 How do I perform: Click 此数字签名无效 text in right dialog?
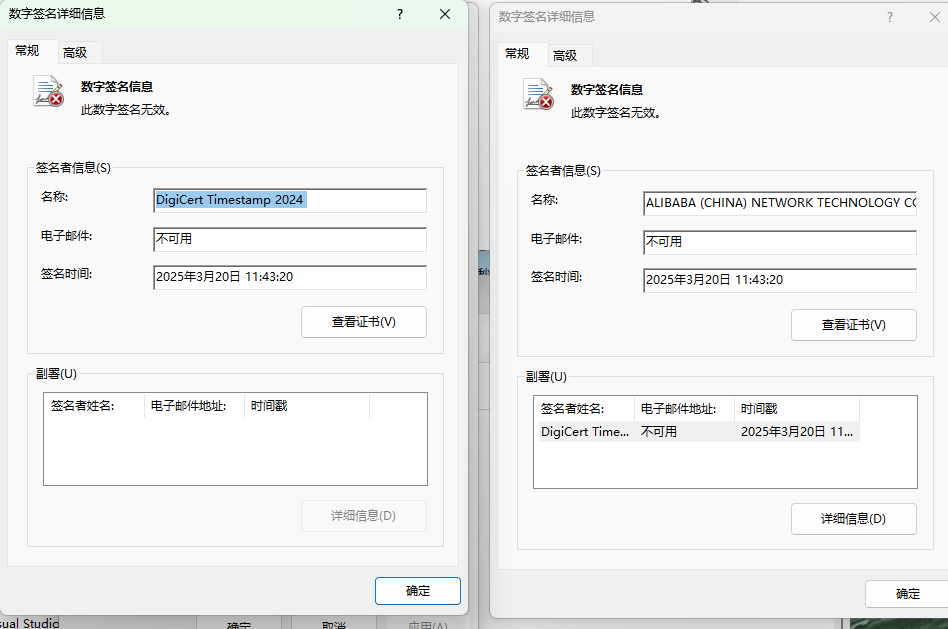point(615,112)
